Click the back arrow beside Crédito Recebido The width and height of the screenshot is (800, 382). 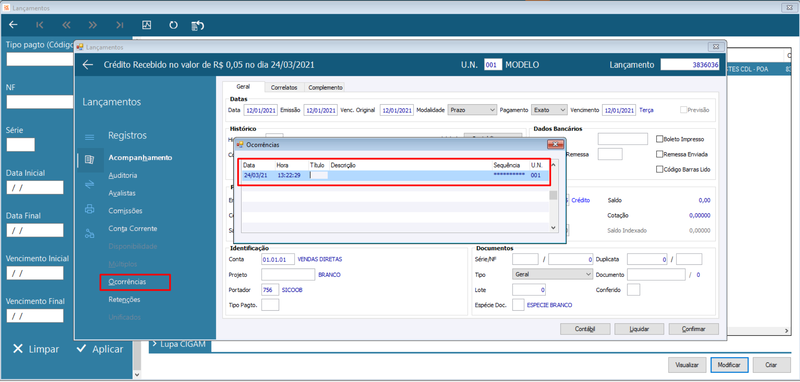(88, 65)
